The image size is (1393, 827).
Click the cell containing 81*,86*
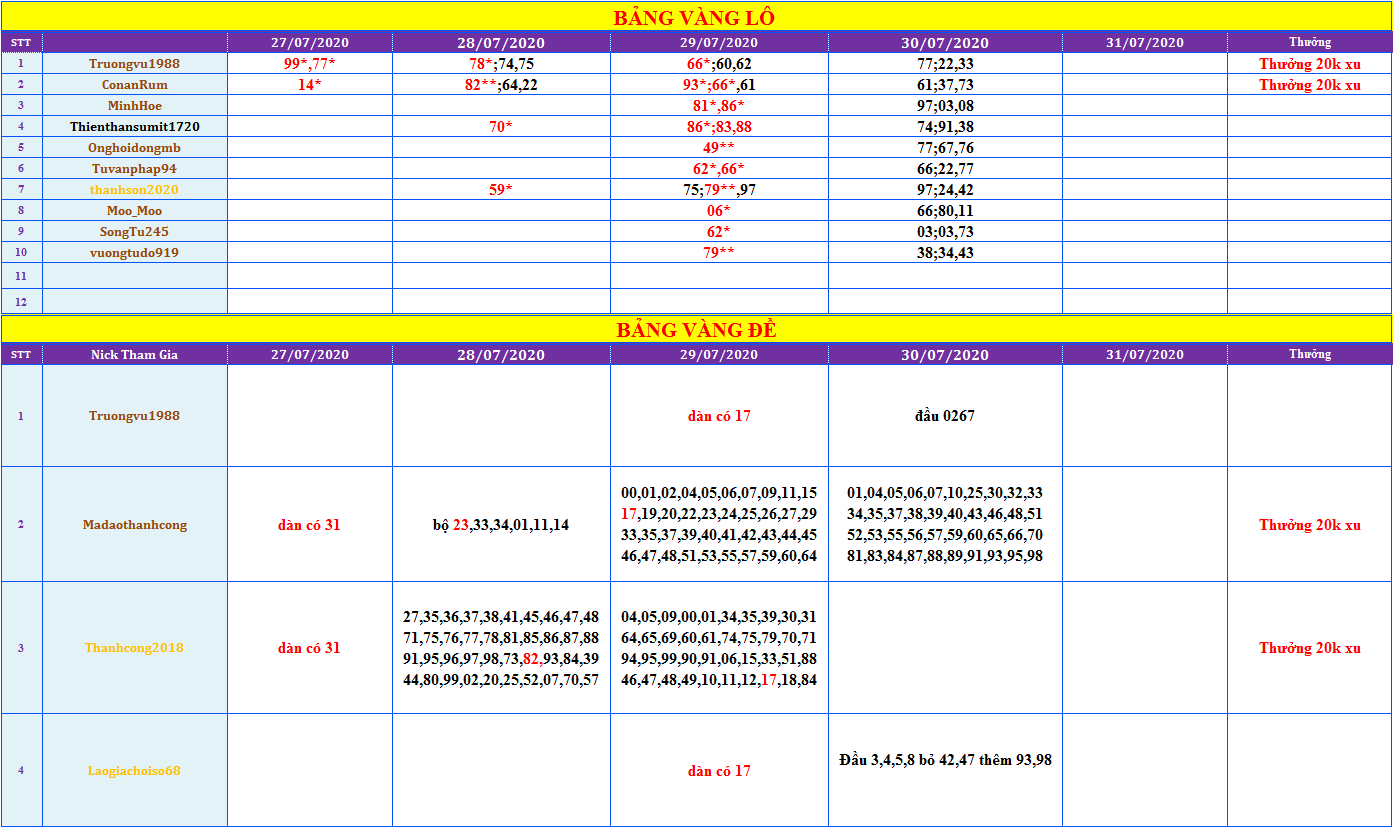click(719, 105)
